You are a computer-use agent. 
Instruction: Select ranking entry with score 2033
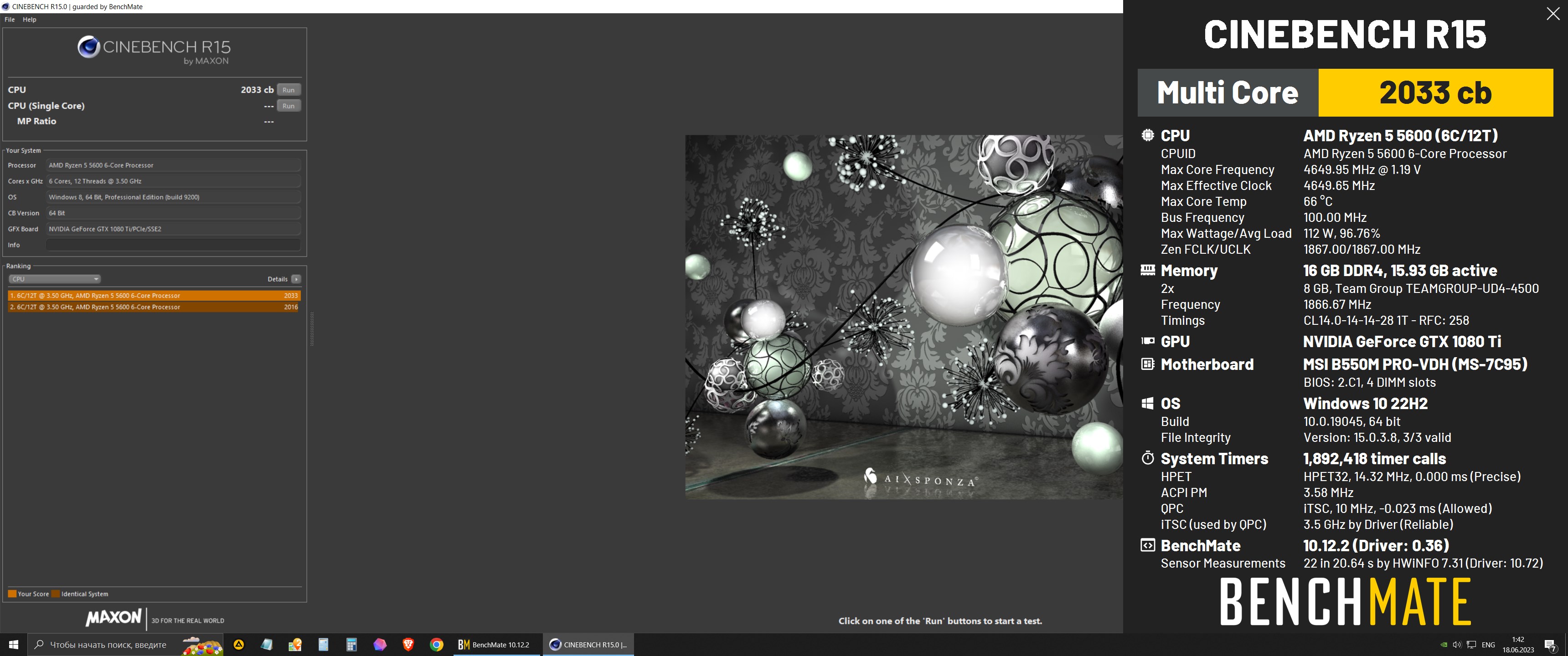[x=154, y=295]
